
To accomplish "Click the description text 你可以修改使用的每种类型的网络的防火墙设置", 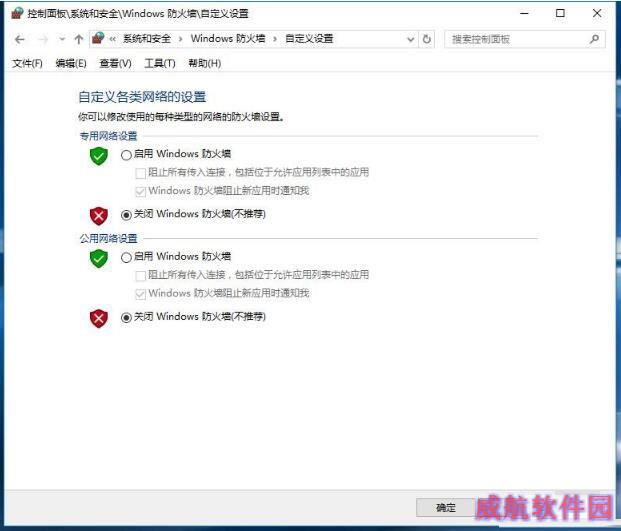I will [181, 117].
